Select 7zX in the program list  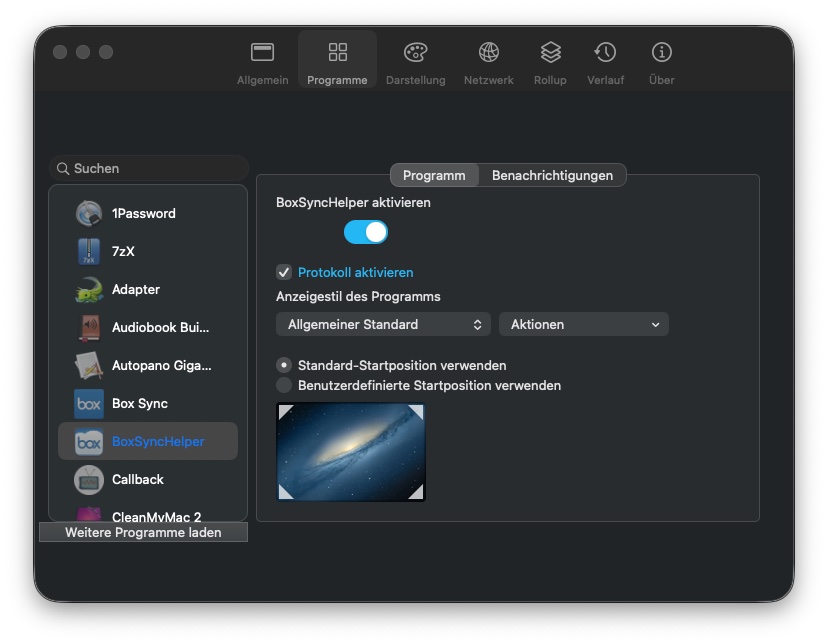(x=148, y=251)
